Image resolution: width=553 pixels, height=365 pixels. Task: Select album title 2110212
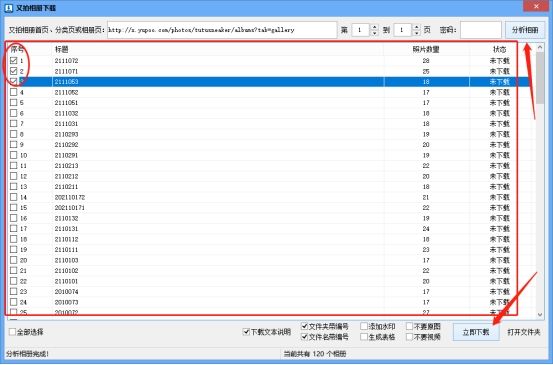(x=66, y=176)
